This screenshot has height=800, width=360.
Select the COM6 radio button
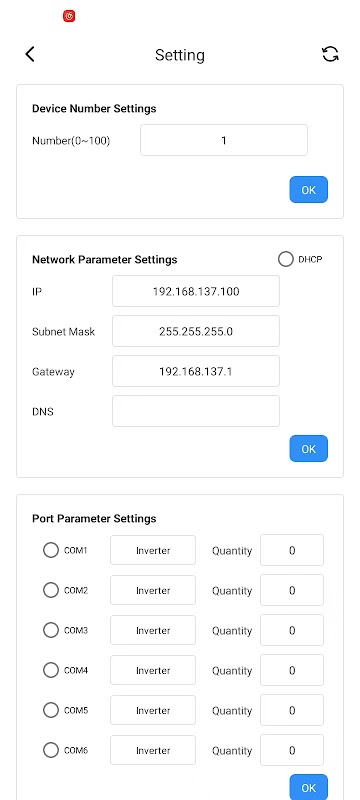click(x=50, y=750)
